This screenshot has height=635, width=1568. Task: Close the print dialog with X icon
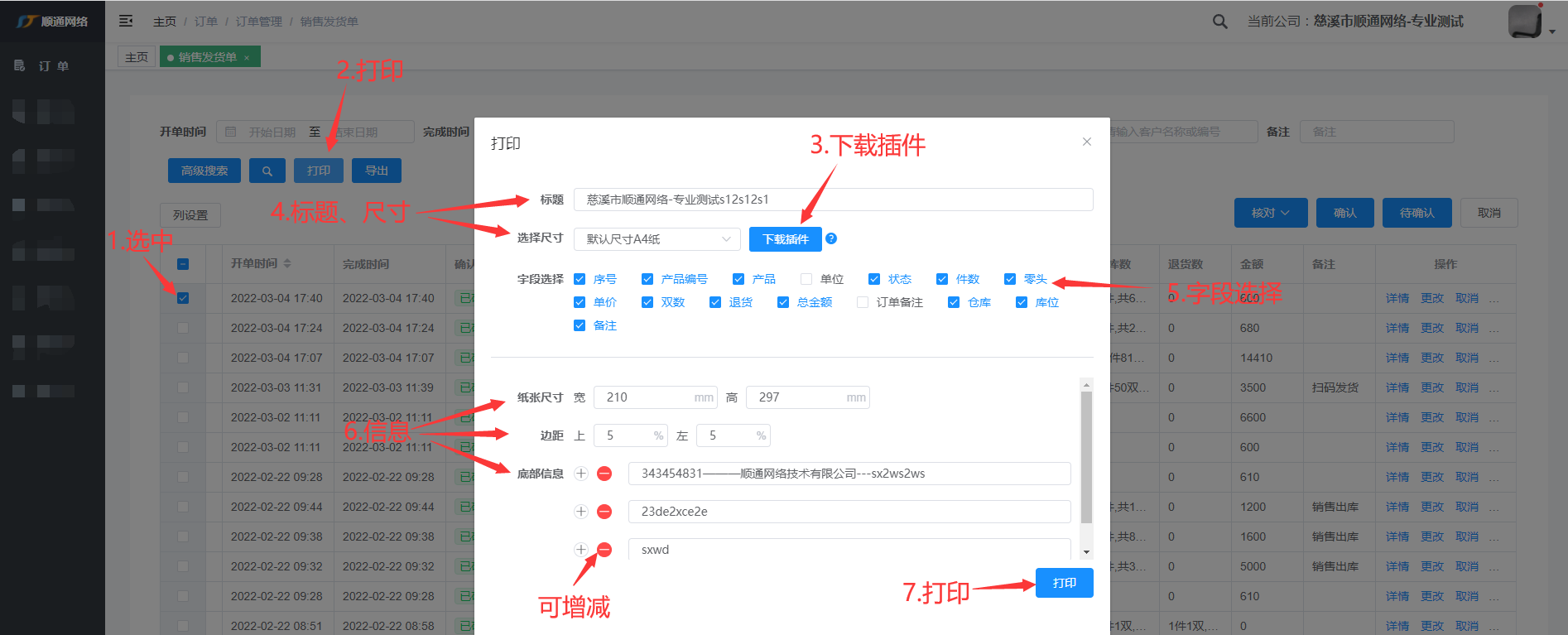coord(1086,142)
